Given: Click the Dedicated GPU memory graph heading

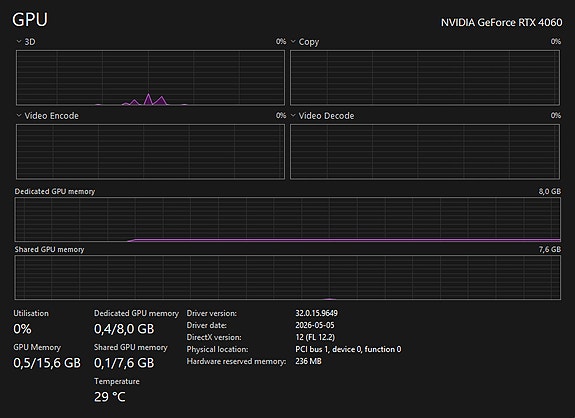Looking at the screenshot, I should tap(55, 191).
